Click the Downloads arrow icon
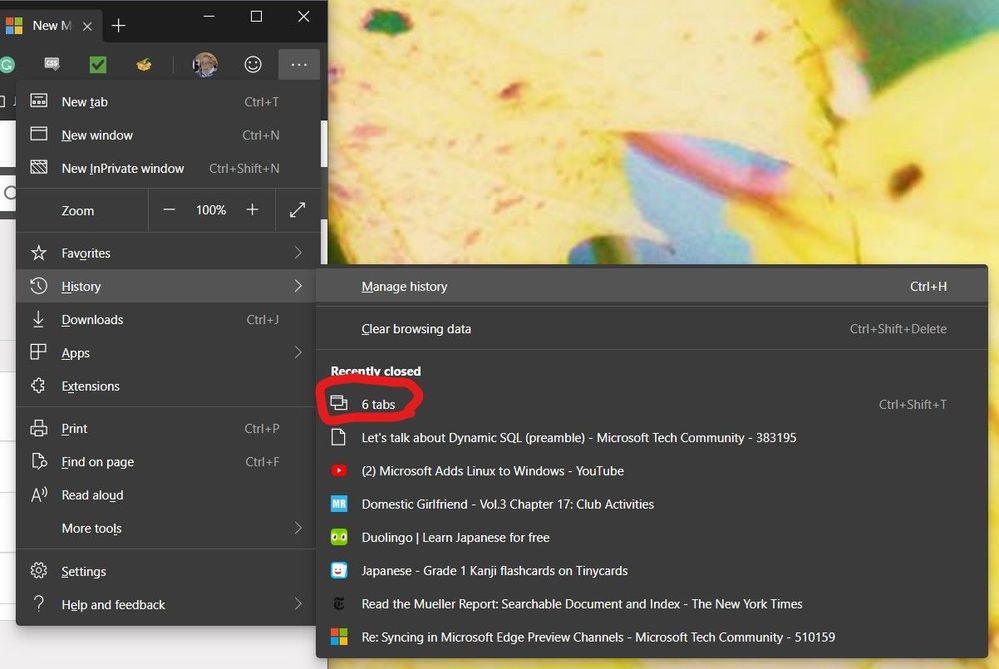Screen dimensions: 999x669 (x=38, y=319)
